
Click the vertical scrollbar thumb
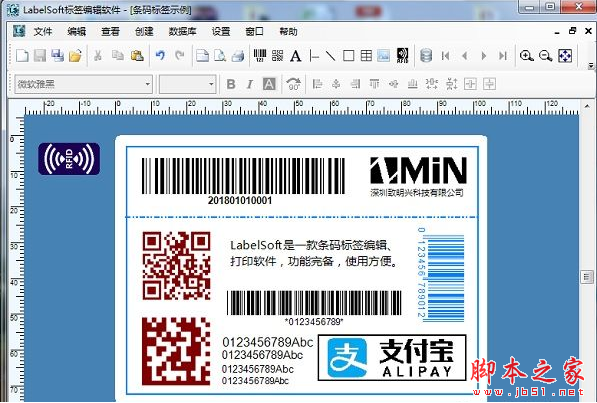[x=587, y=277]
